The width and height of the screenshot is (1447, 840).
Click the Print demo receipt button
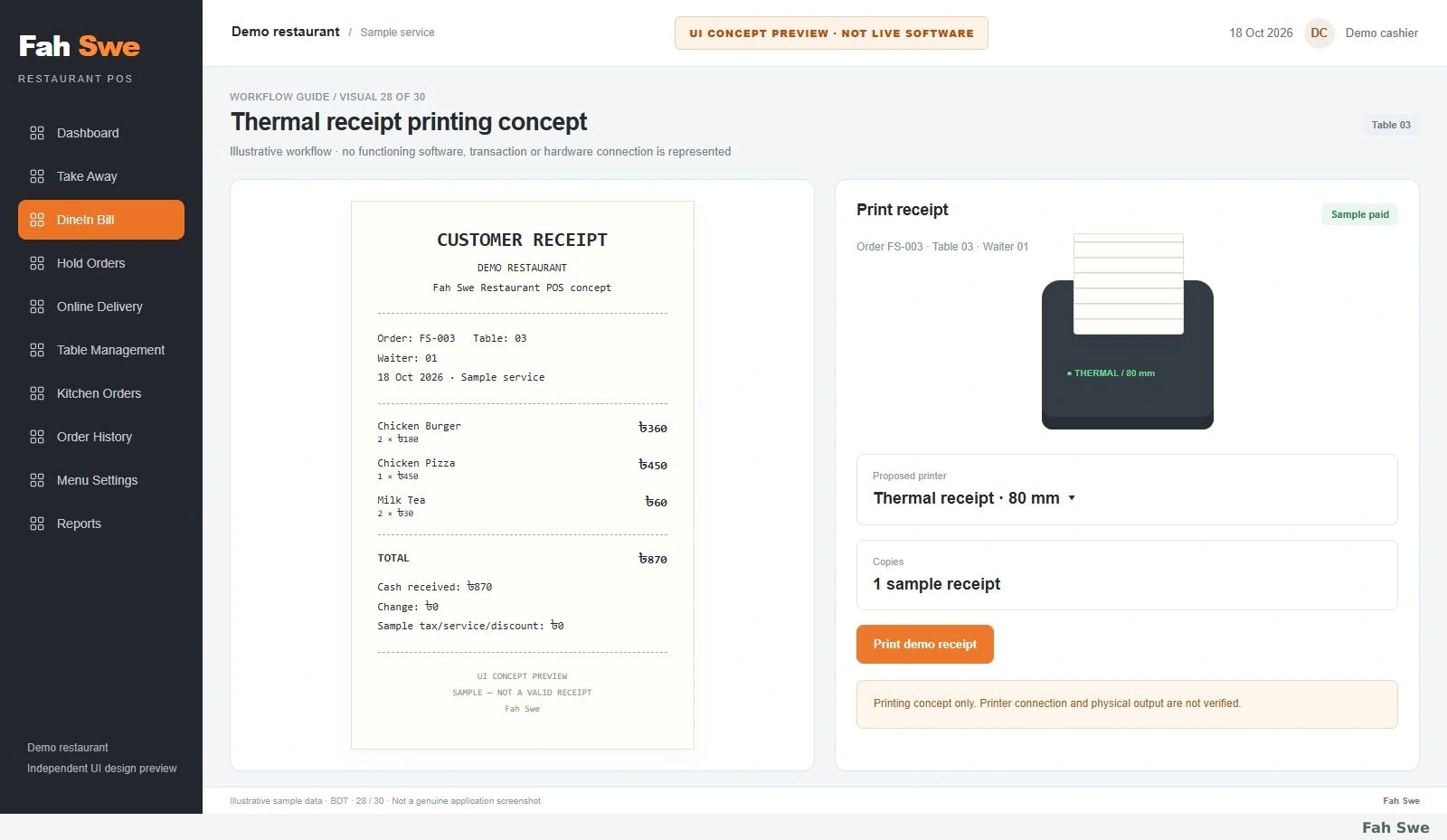pyautogui.click(x=925, y=644)
